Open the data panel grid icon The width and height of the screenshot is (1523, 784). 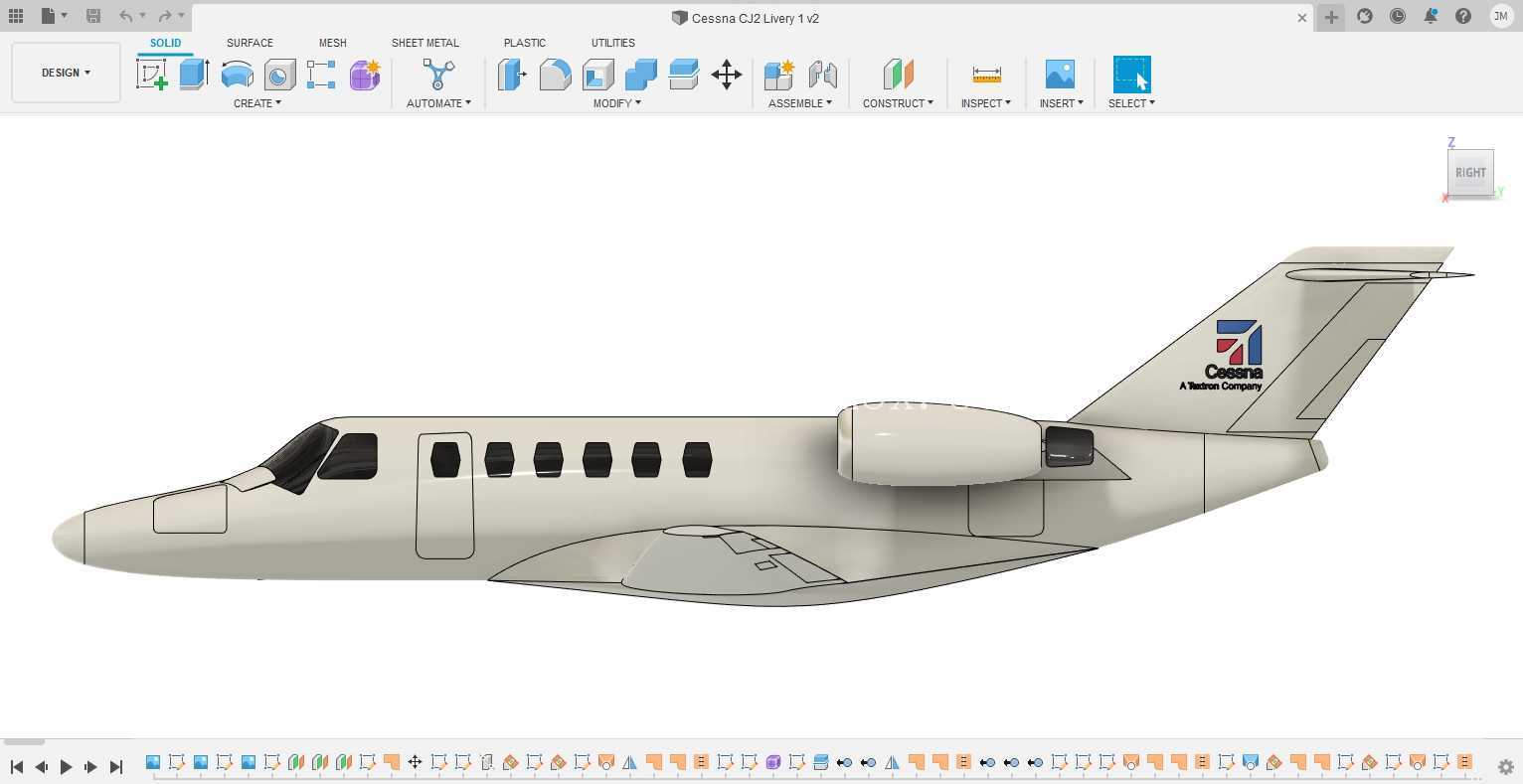coord(16,16)
